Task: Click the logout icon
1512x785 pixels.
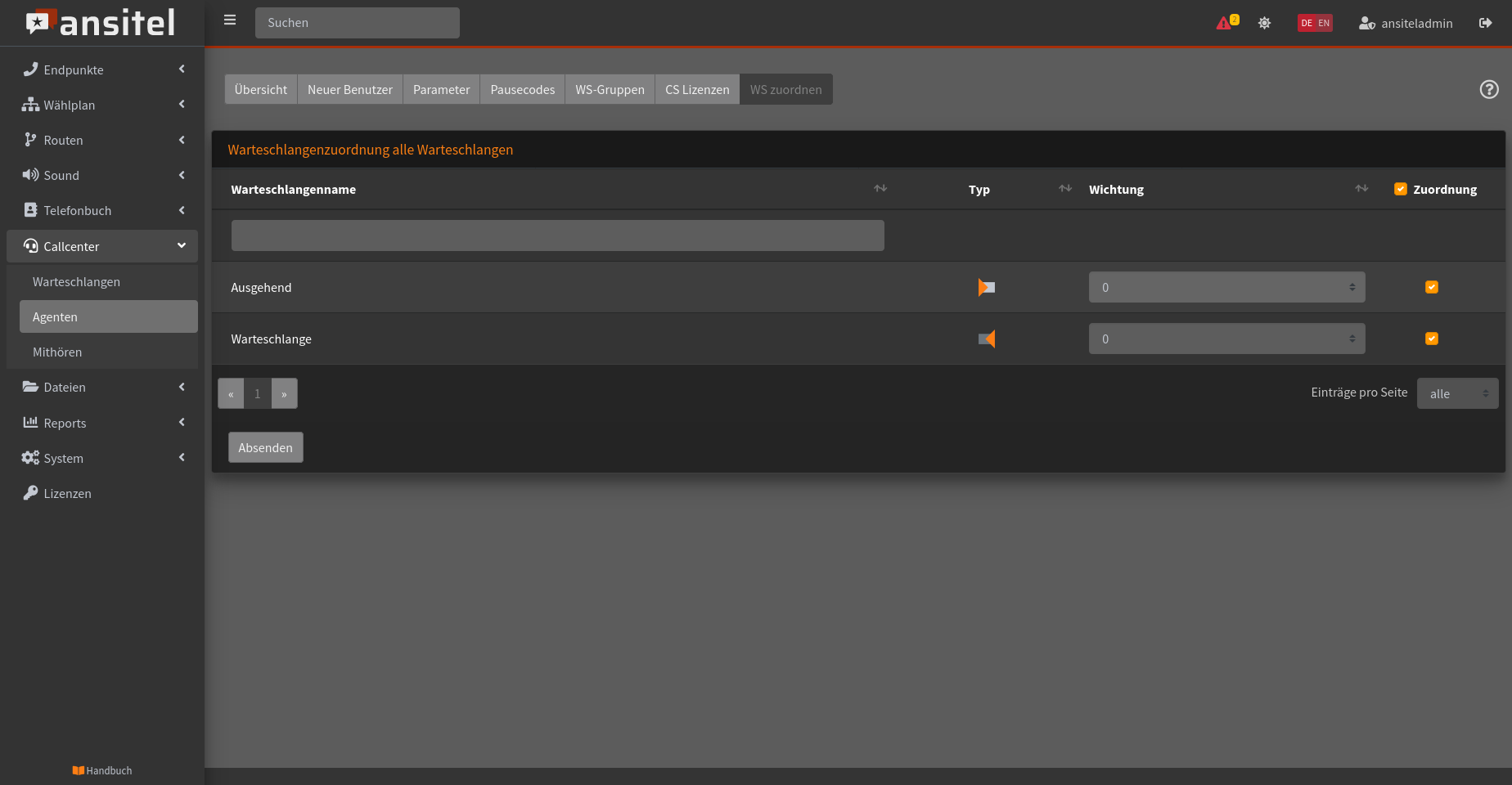Action: tap(1485, 23)
